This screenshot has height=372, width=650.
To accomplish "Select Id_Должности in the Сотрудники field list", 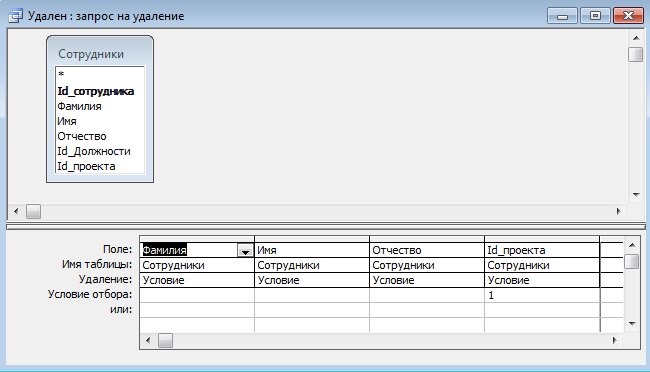I will 100,151.
